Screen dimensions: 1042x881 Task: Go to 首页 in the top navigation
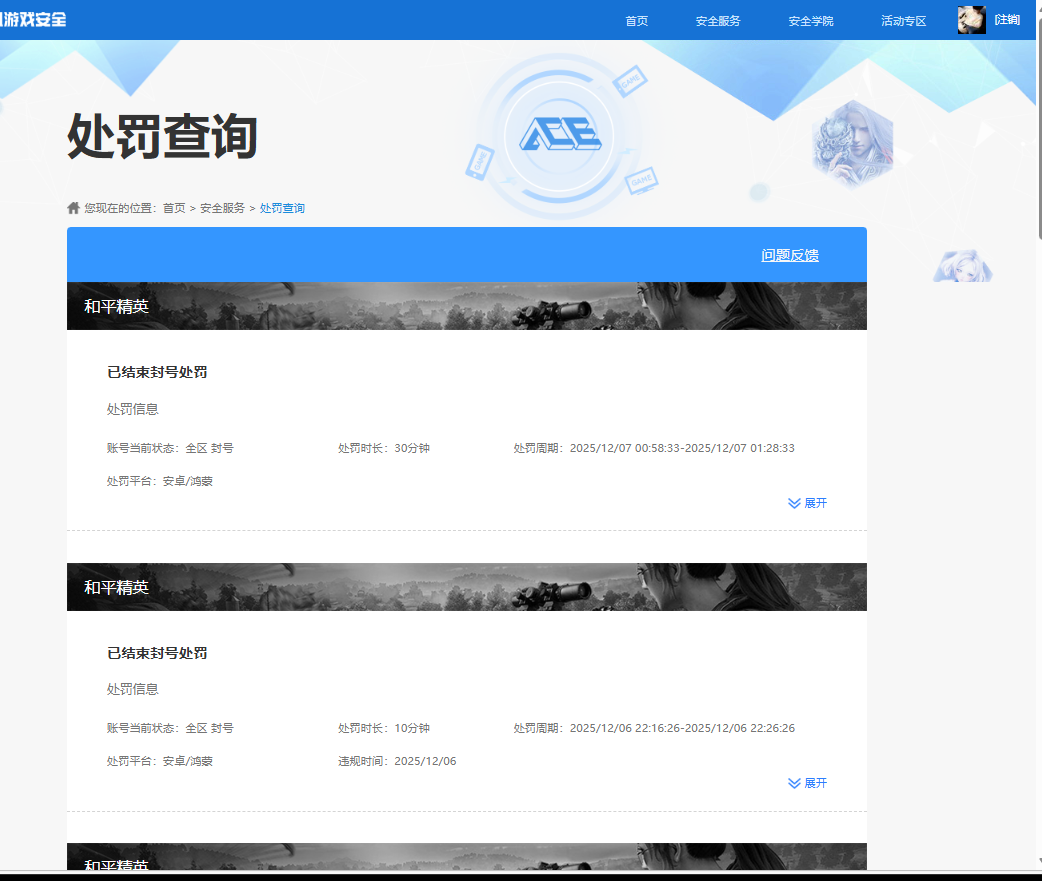(637, 20)
